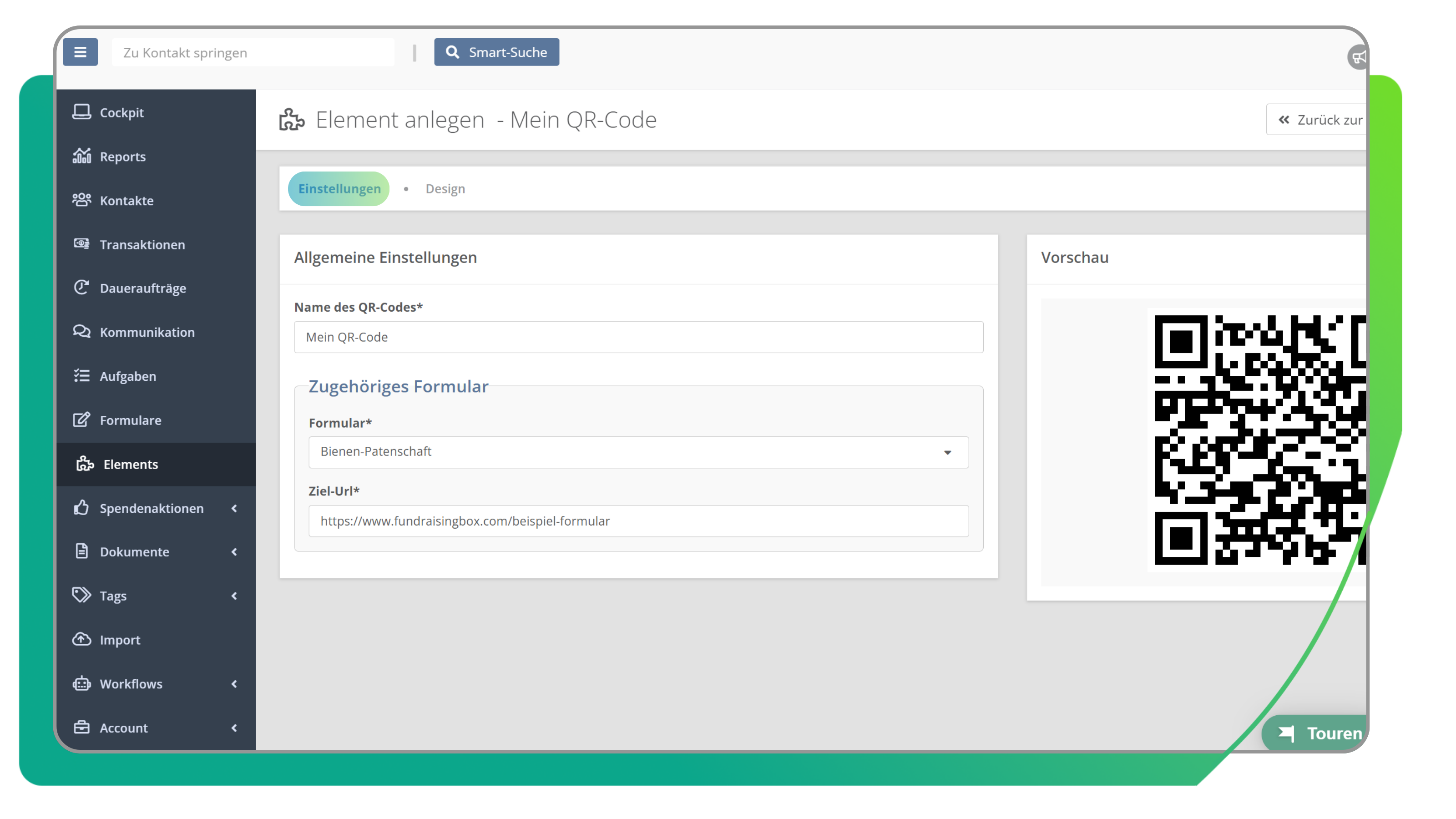Click the Reports chart icon
The width and height of the screenshot is (1456, 819).
[81, 156]
